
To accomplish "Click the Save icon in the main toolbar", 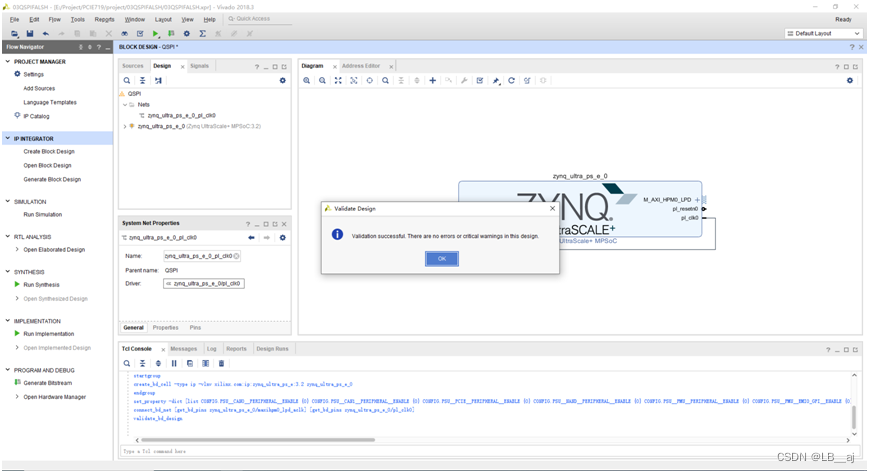I will point(30,34).
